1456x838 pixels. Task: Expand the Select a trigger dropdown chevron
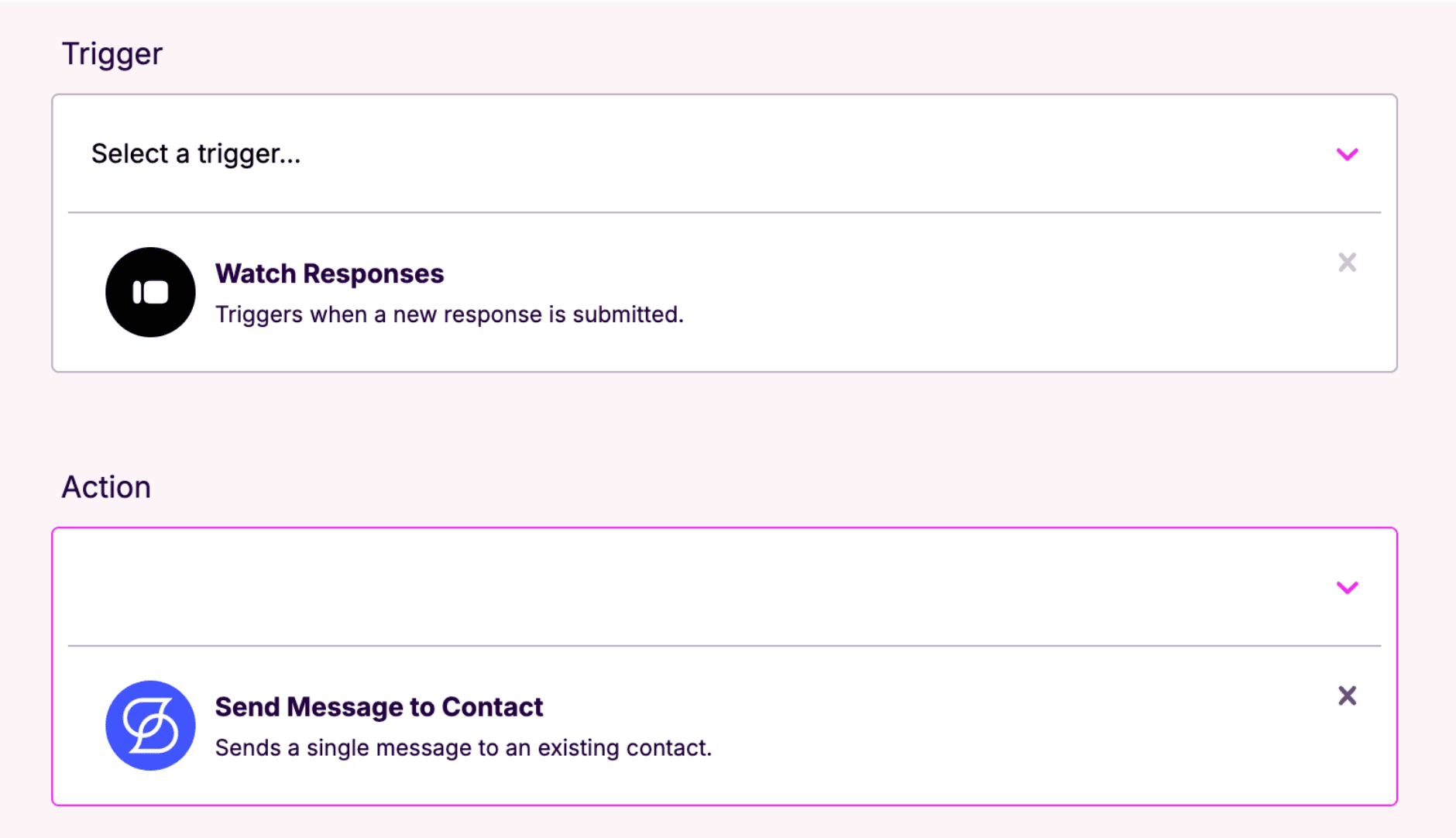pyautogui.click(x=1347, y=154)
